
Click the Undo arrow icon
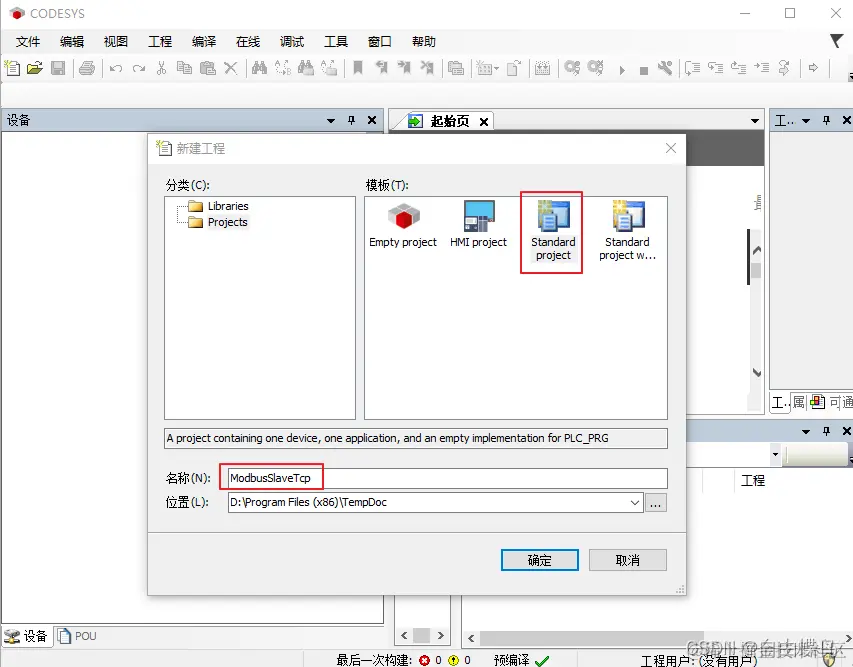(x=116, y=69)
